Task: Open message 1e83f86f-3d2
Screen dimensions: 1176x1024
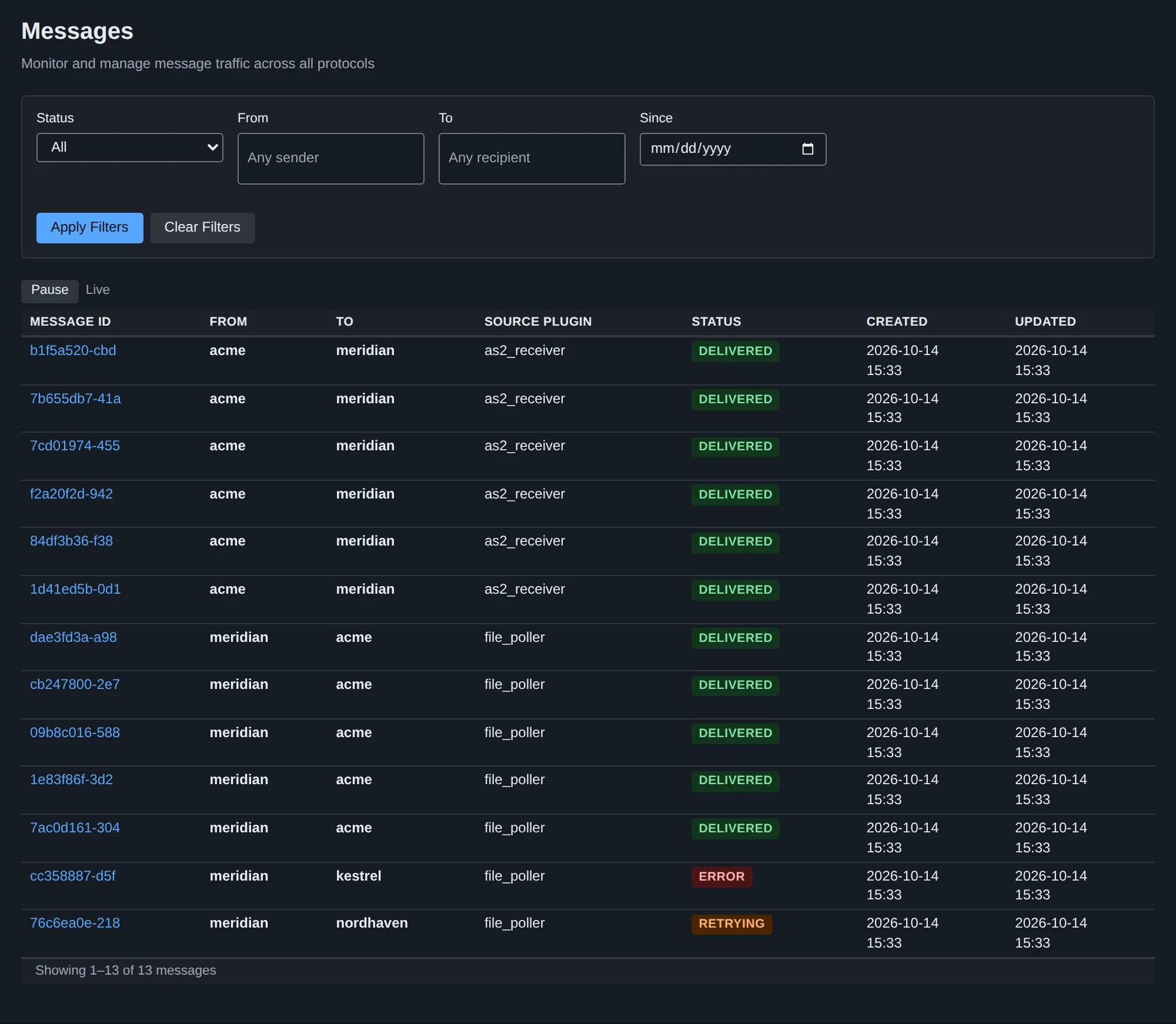Action: (x=71, y=780)
